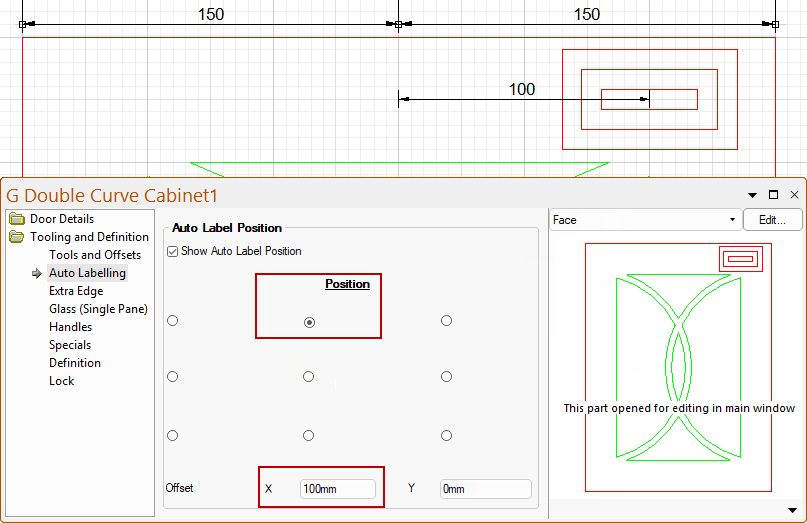Close the G Double Curve Cabinet1 panel
The height and width of the screenshot is (523, 807).
click(x=794, y=195)
